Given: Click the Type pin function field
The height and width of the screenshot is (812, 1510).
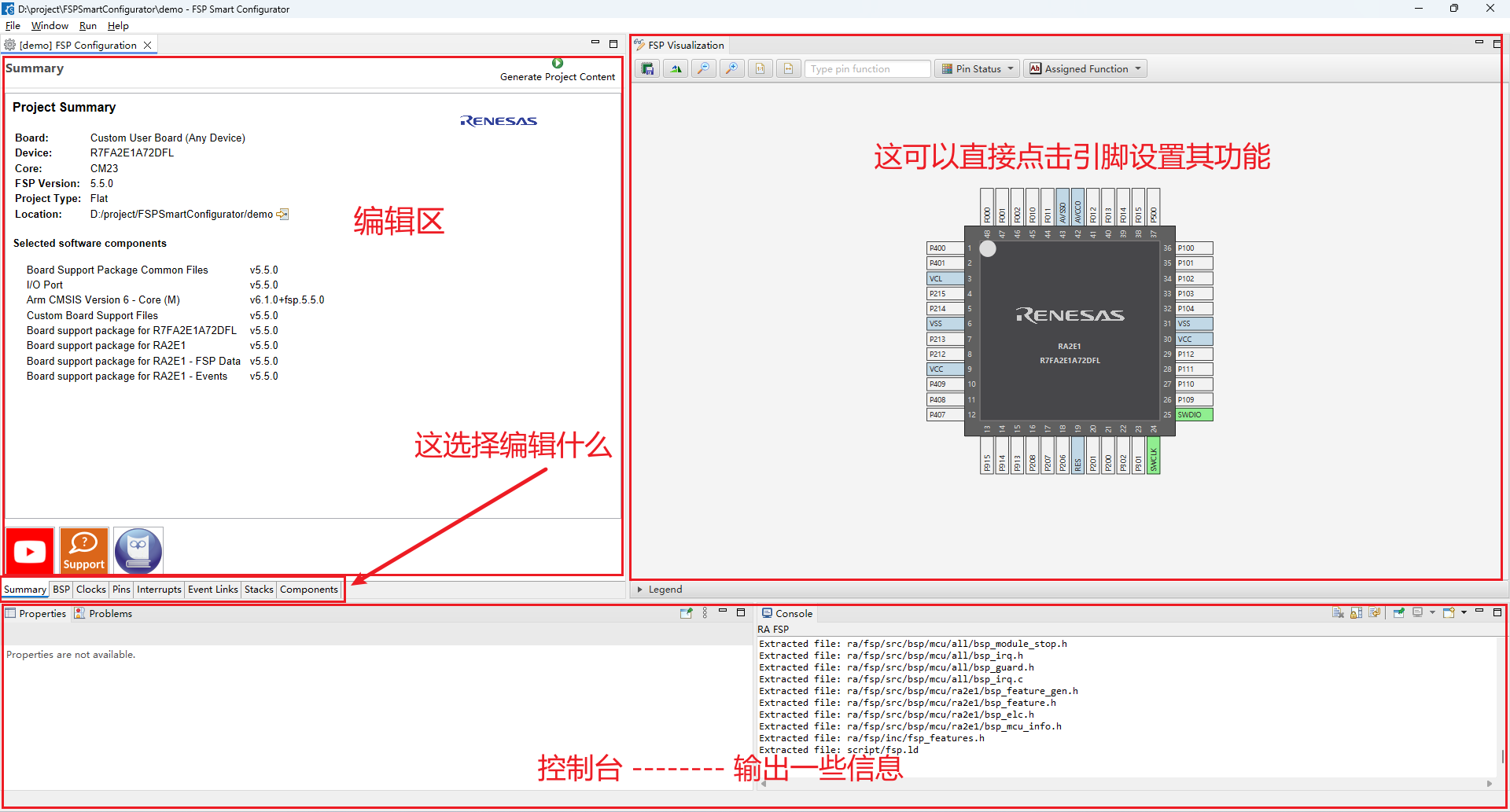Looking at the screenshot, I should coord(867,69).
